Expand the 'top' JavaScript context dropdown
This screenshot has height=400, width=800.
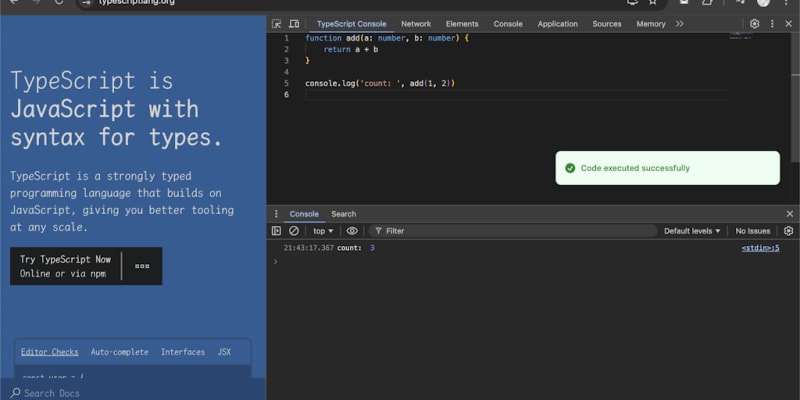pyautogui.click(x=323, y=231)
